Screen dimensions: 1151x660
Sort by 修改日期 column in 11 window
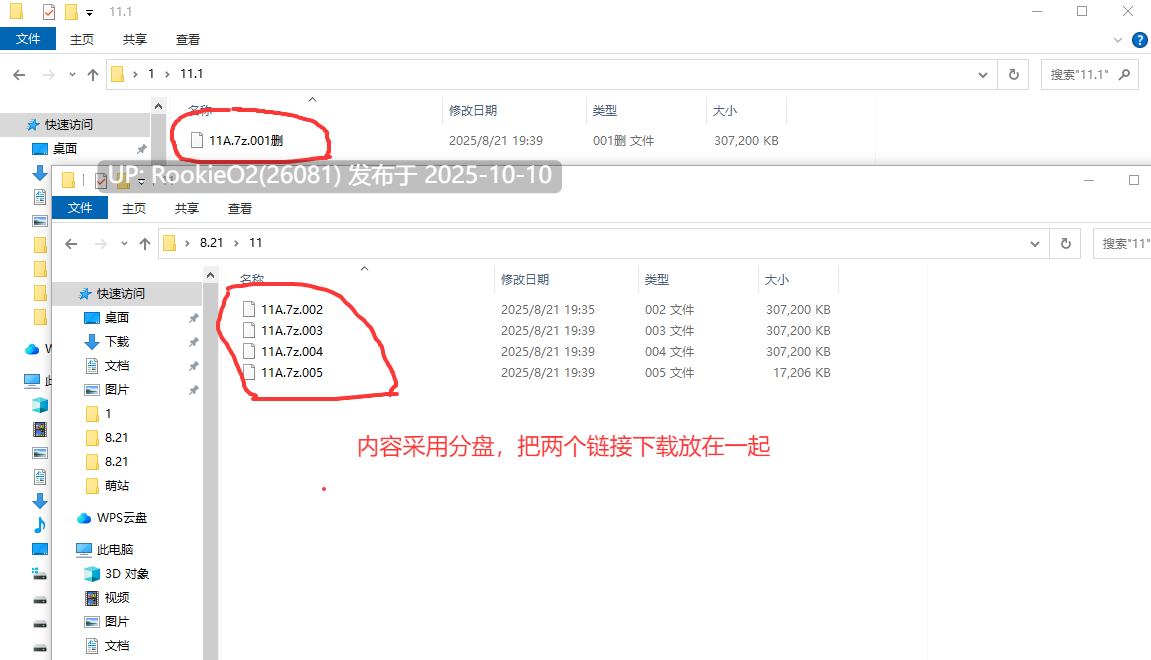click(x=525, y=279)
